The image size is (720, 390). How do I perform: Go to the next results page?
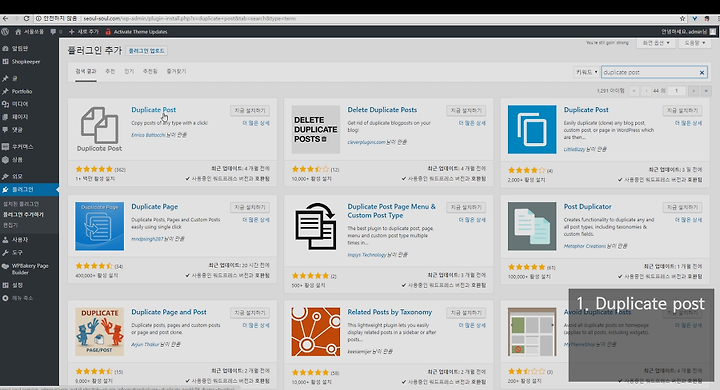pyautogui.click(x=694, y=91)
